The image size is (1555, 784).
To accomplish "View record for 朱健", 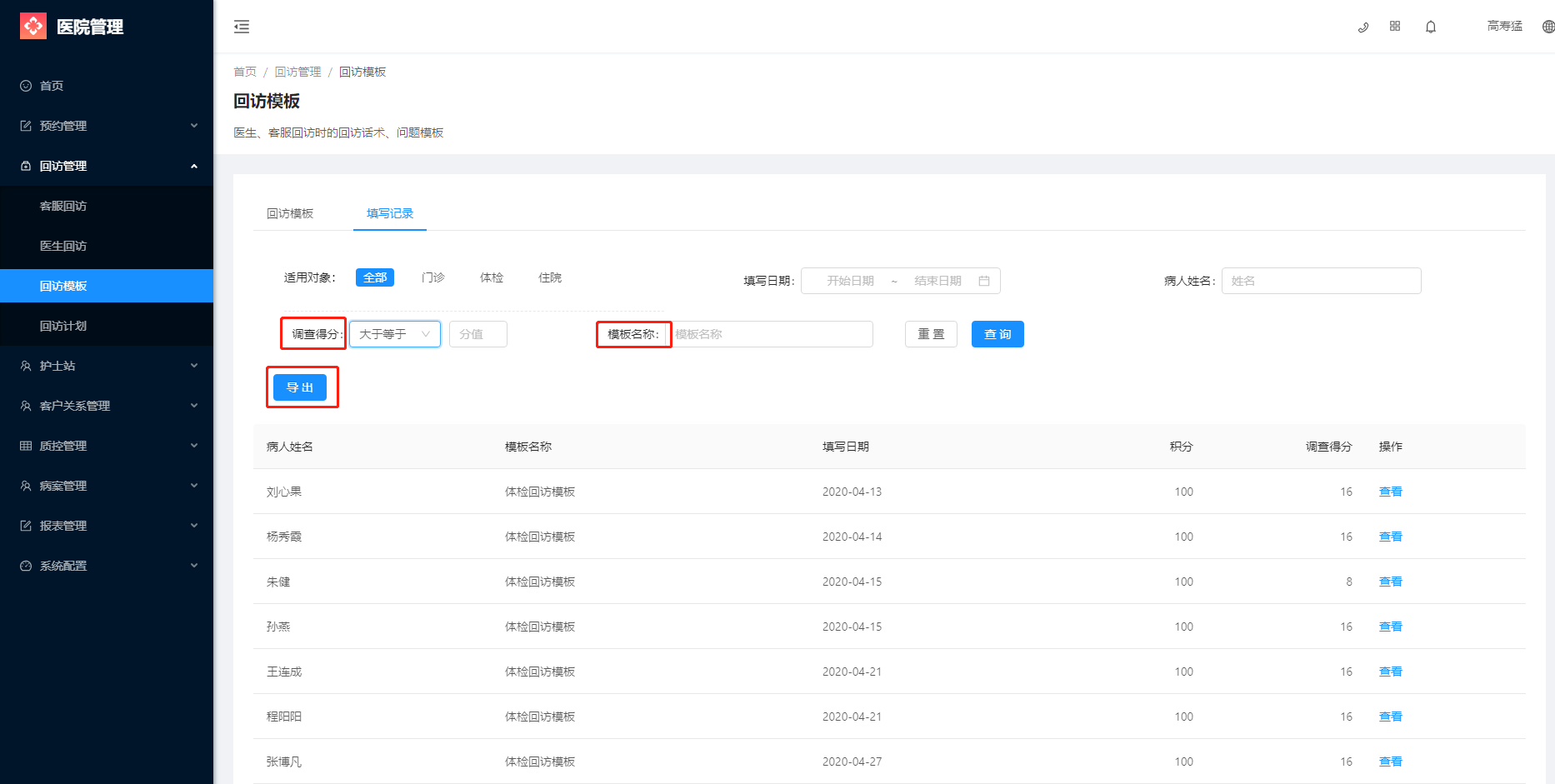I will pyautogui.click(x=1390, y=582).
